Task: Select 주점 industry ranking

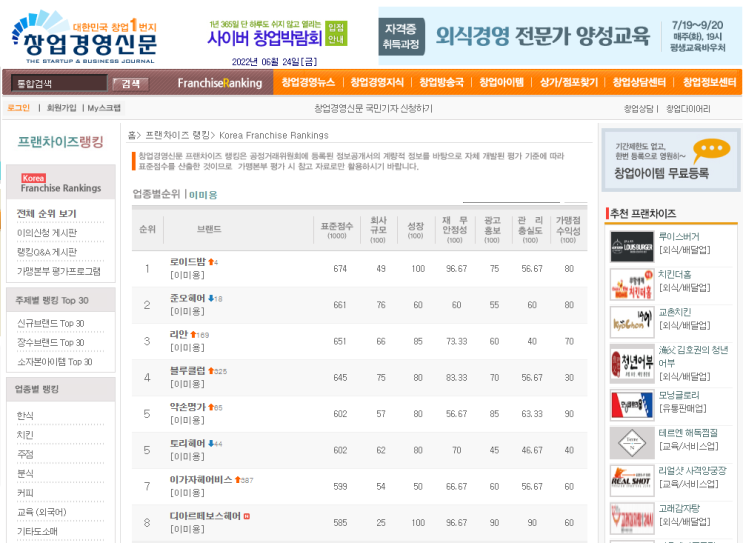Action: 25,454
